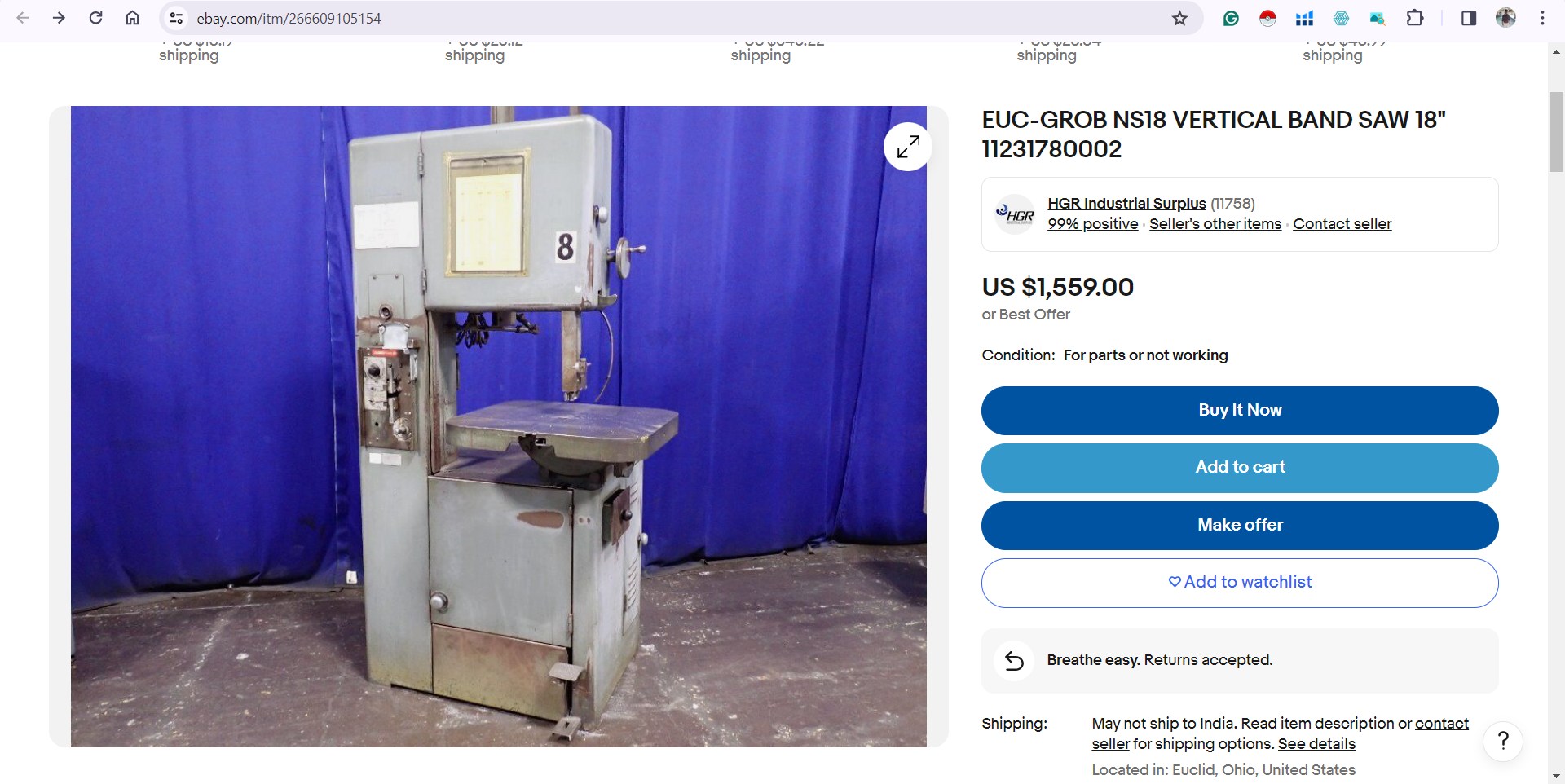Image resolution: width=1565 pixels, height=784 pixels.
Task: Open the Extensions puzzle icon
Action: (1415, 18)
